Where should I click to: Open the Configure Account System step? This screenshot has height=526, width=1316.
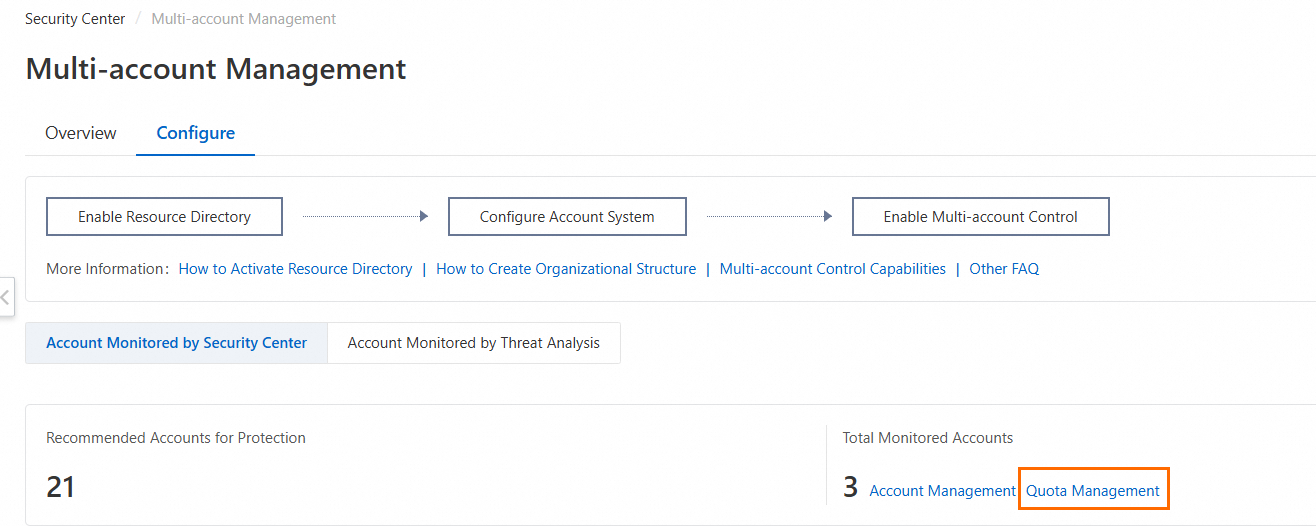pyautogui.click(x=567, y=216)
